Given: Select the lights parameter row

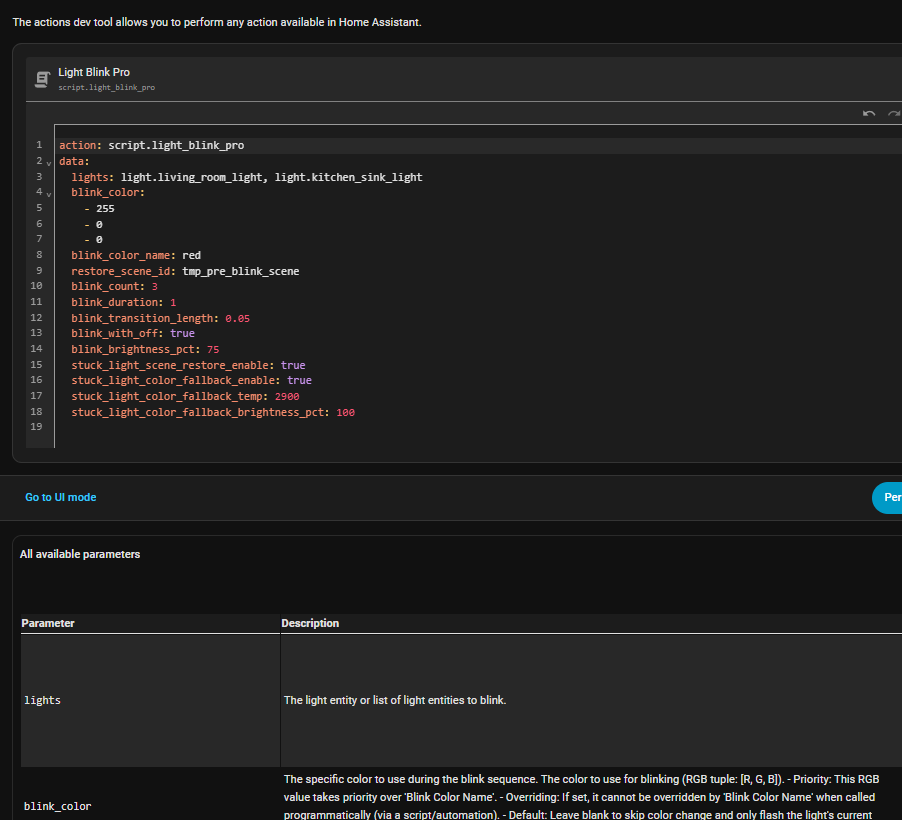Looking at the screenshot, I should pos(42,700).
